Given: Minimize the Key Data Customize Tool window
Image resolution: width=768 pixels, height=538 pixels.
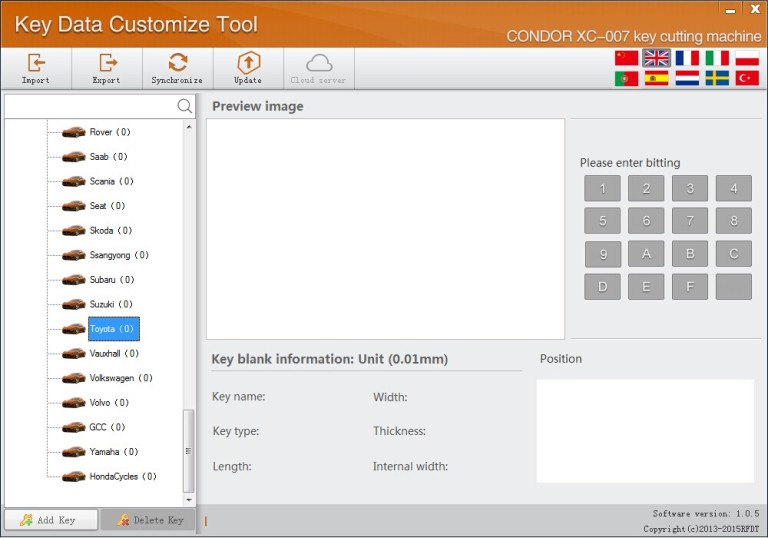Looking at the screenshot, I should [731, 9].
